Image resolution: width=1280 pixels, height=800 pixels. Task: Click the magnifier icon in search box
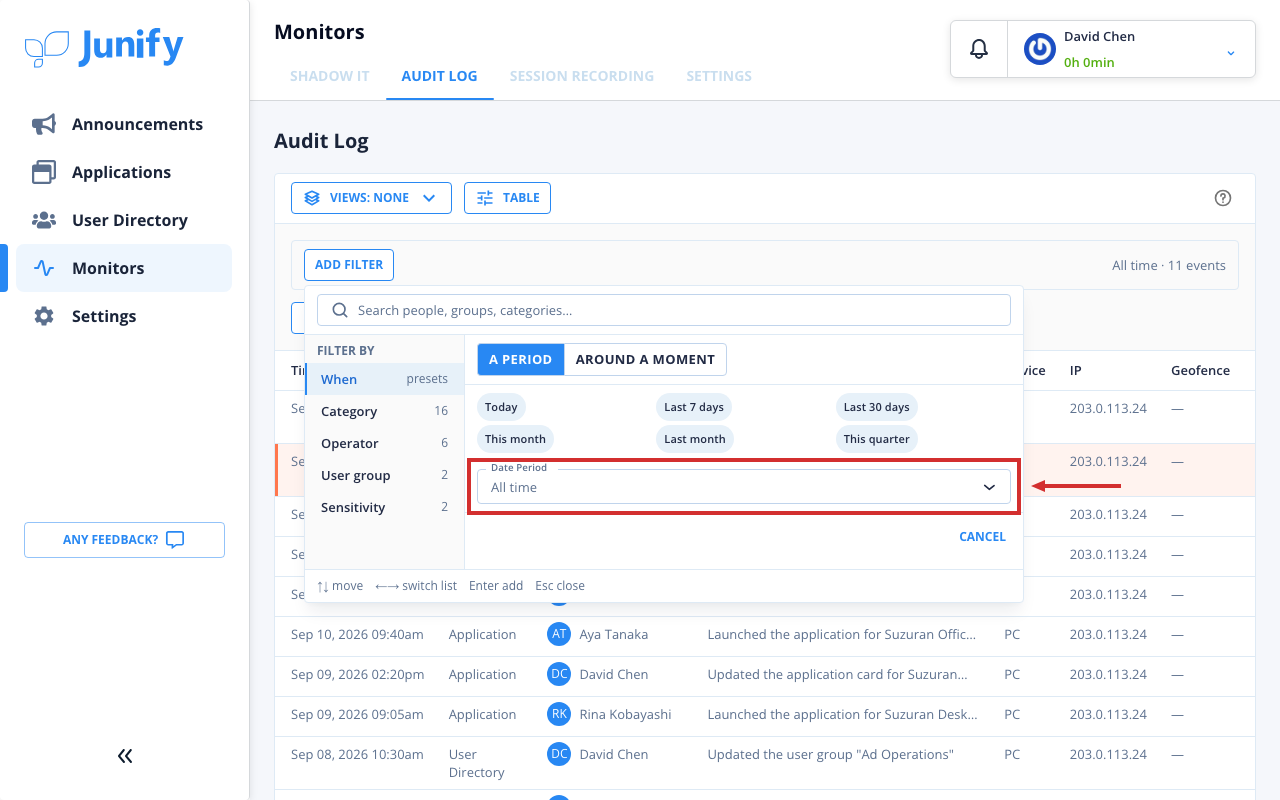click(340, 310)
